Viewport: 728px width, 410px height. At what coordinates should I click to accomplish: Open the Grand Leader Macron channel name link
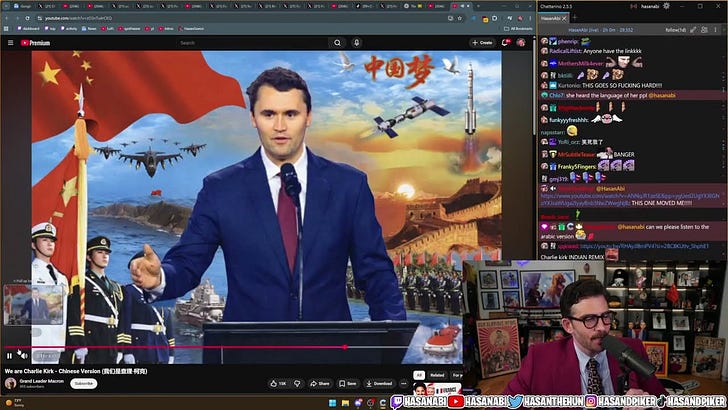click(x=41, y=381)
